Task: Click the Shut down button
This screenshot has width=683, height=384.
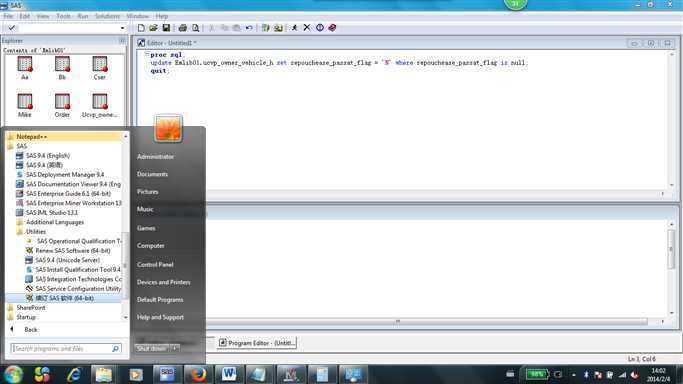Action: [152, 348]
